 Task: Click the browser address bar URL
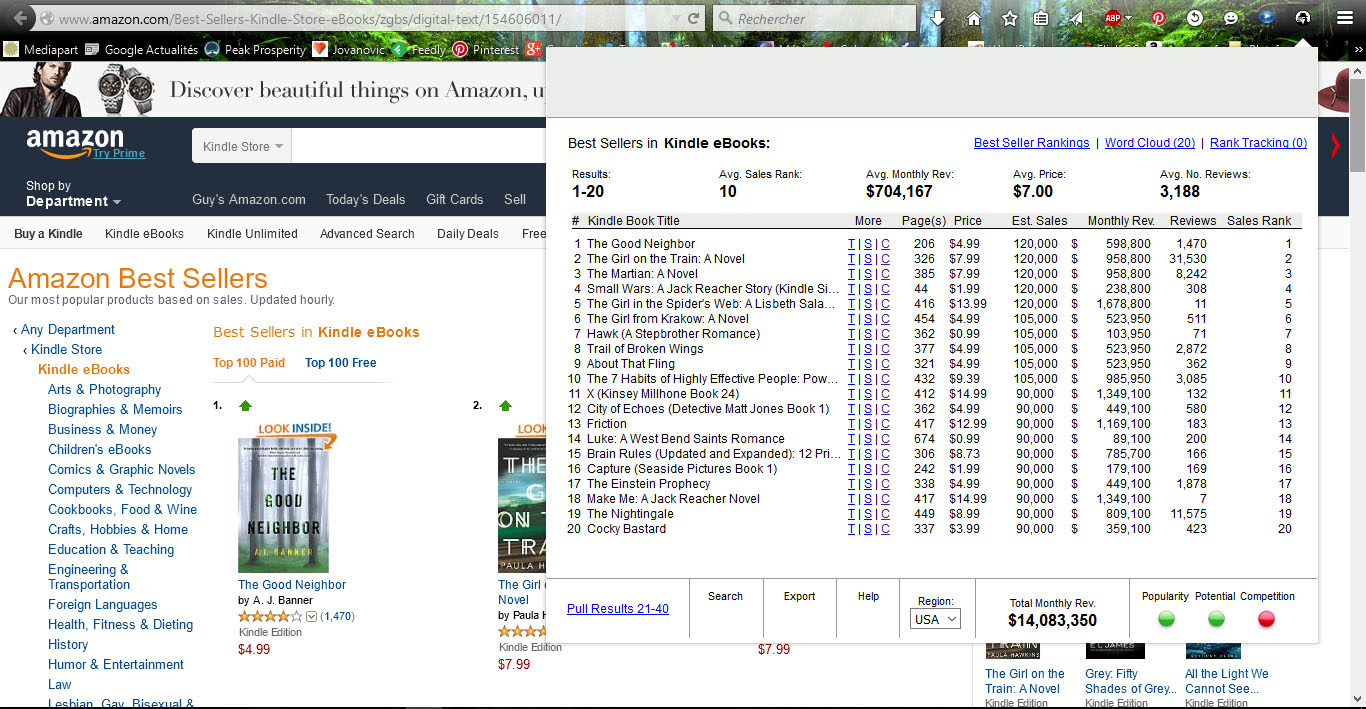tap(310, 19)
